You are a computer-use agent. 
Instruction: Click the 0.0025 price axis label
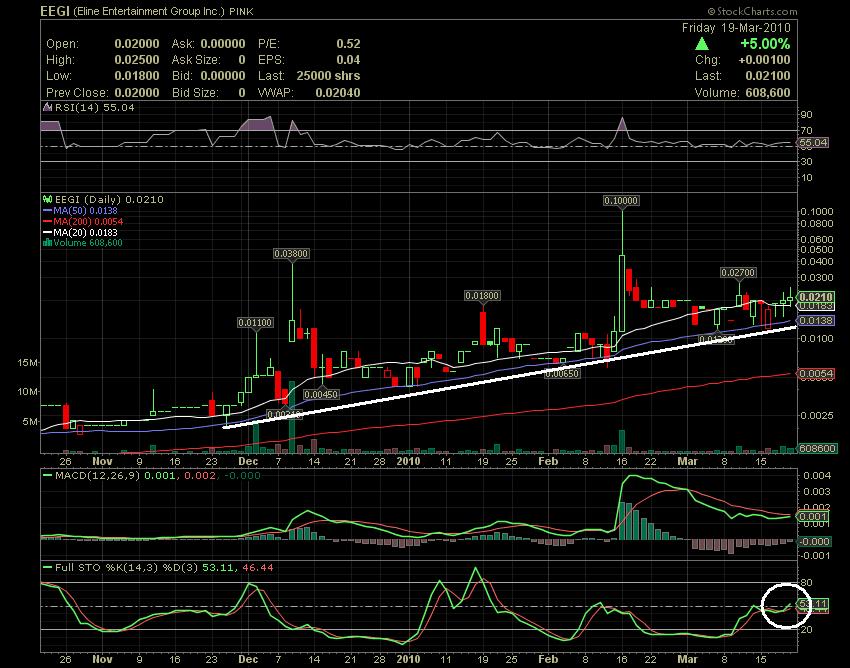818,415
